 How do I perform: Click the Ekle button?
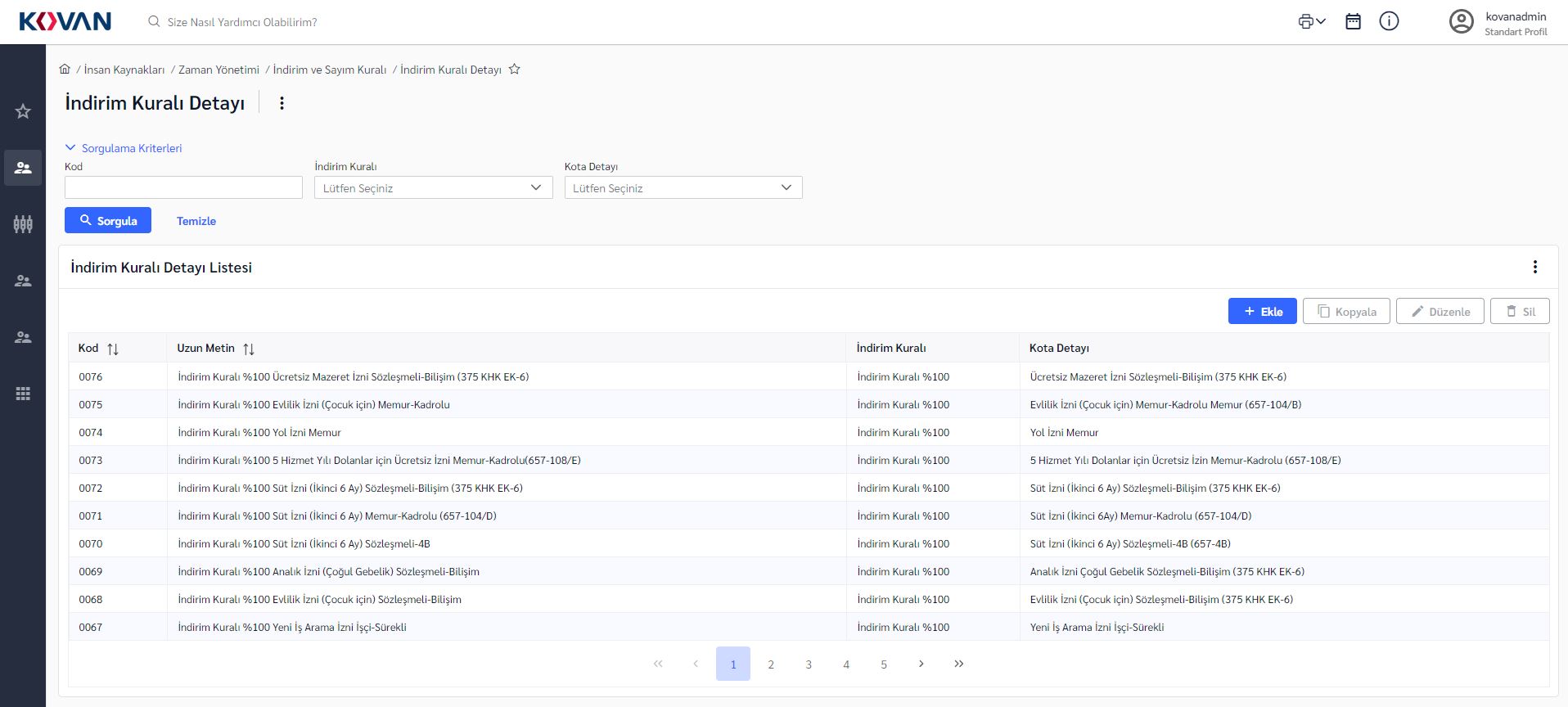point(1262,311)
